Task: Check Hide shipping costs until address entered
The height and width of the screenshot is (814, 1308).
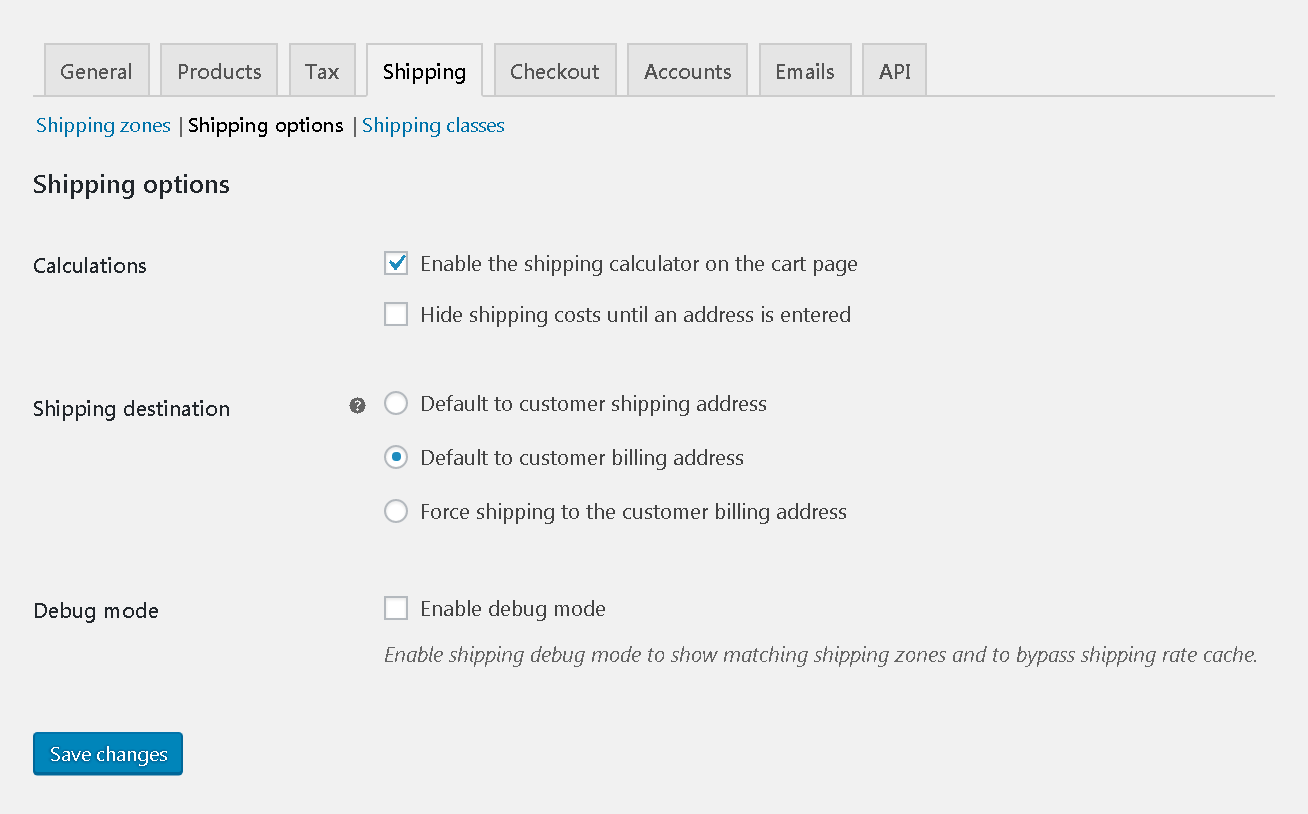Action: click(396, 314)
